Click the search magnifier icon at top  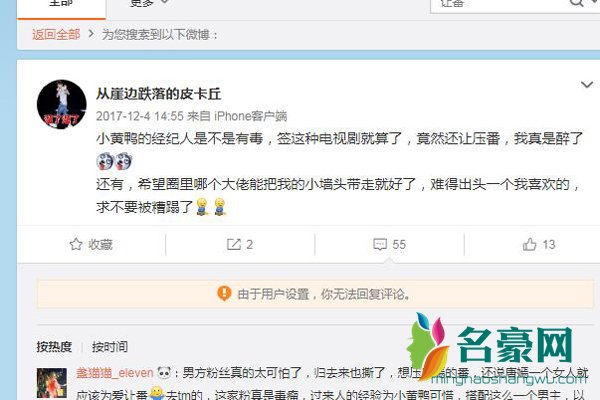[576, 2]
